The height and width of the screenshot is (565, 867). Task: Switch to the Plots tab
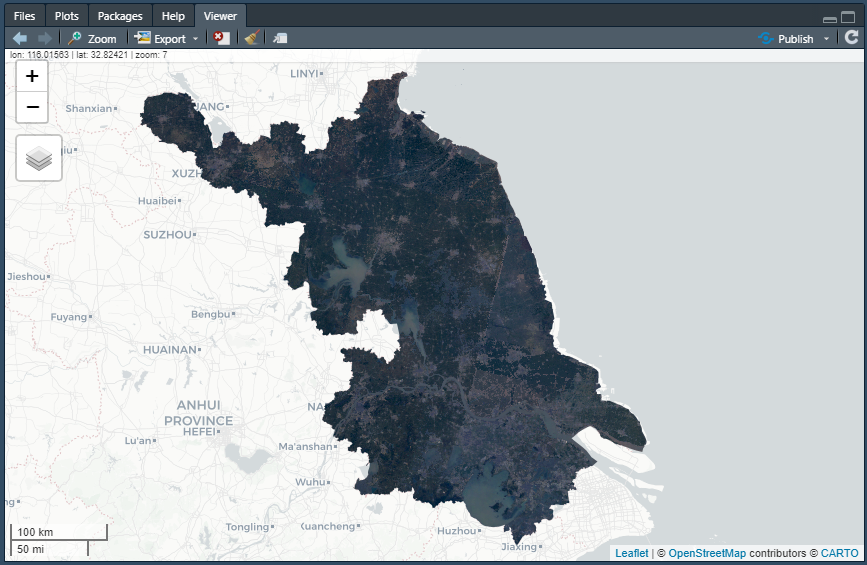[x=67, y=16]
